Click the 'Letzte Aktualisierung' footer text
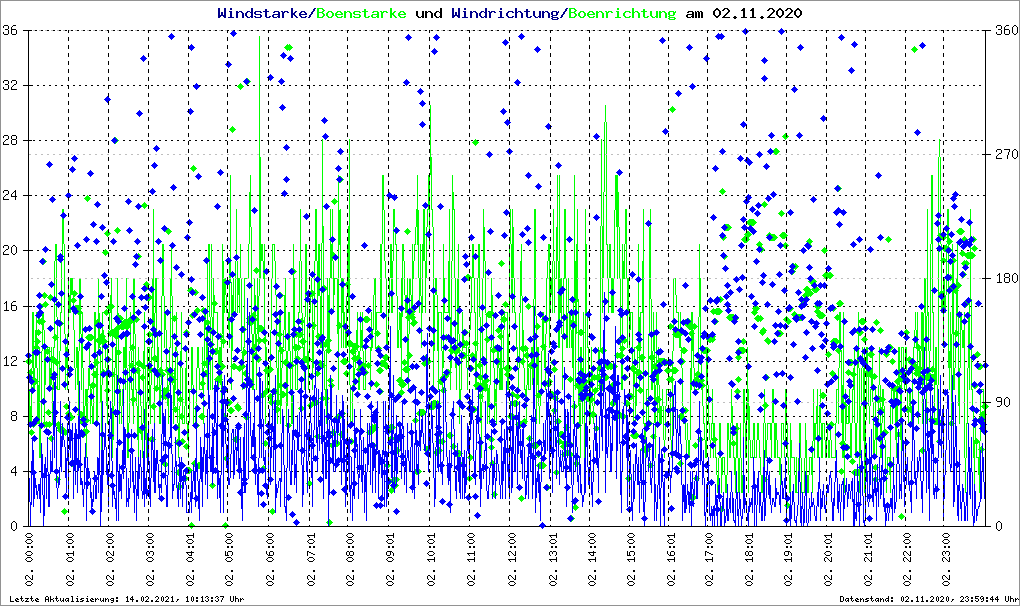This screenshot has height=606, width=1020. [x=123, y=599]
